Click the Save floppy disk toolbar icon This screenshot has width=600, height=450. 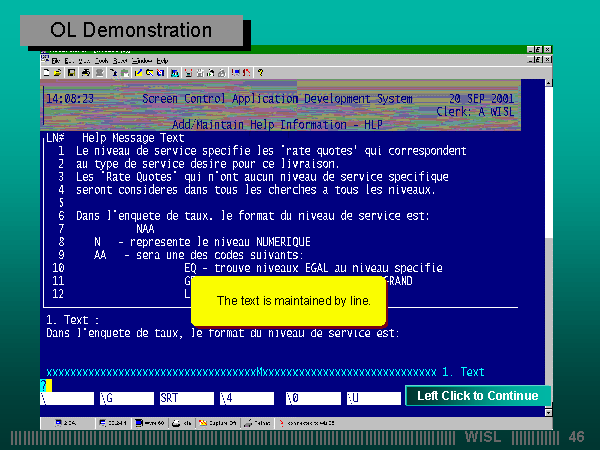coord(71,73)
